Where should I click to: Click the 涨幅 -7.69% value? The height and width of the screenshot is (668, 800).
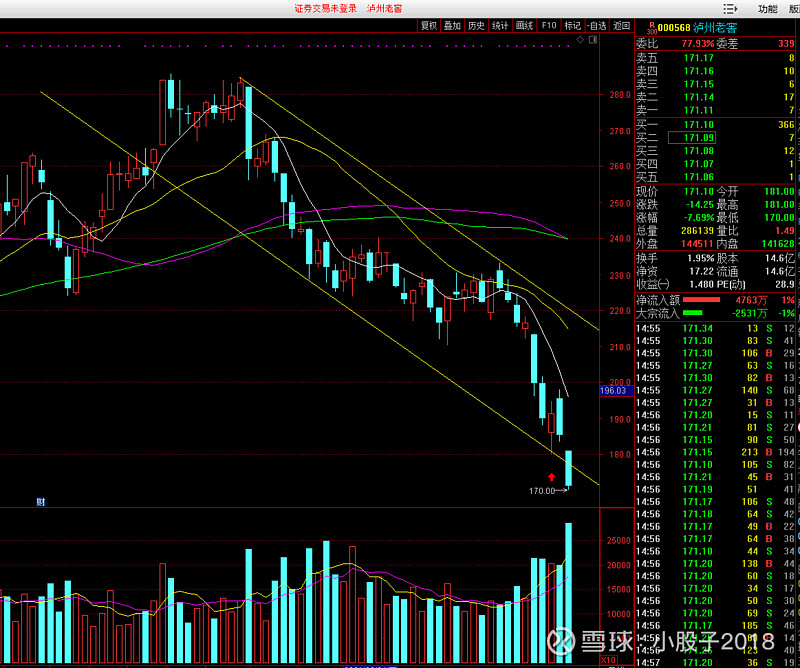pos(697,218)
